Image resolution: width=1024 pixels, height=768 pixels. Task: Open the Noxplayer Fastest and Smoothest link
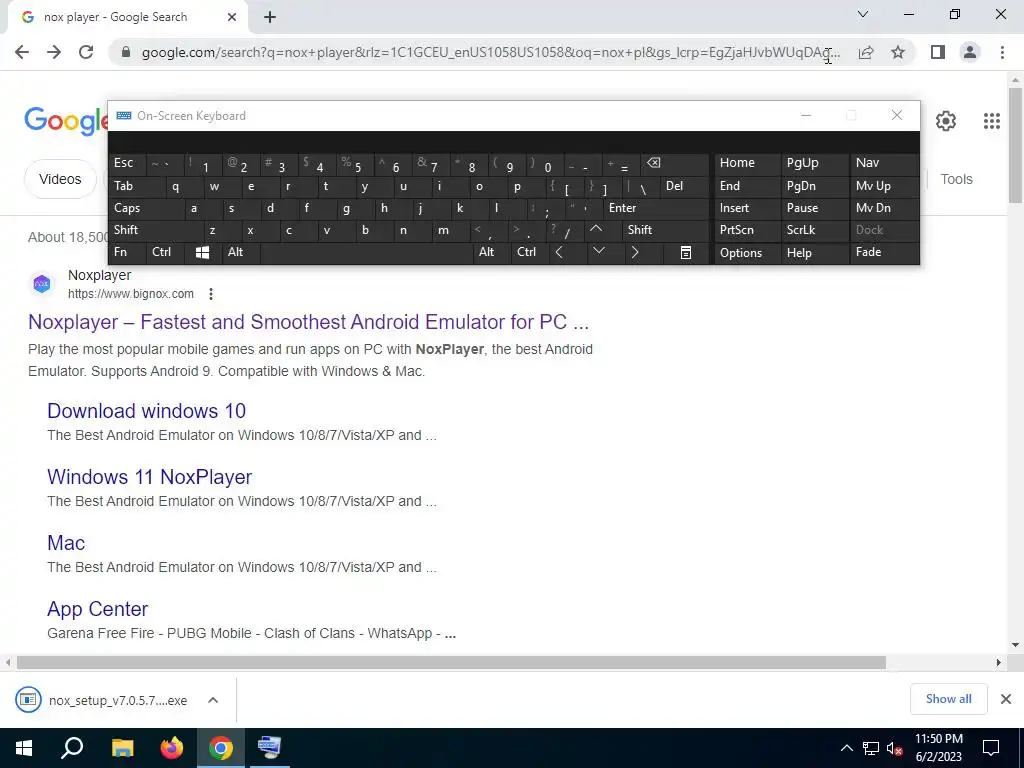click(x=308, y=322)
